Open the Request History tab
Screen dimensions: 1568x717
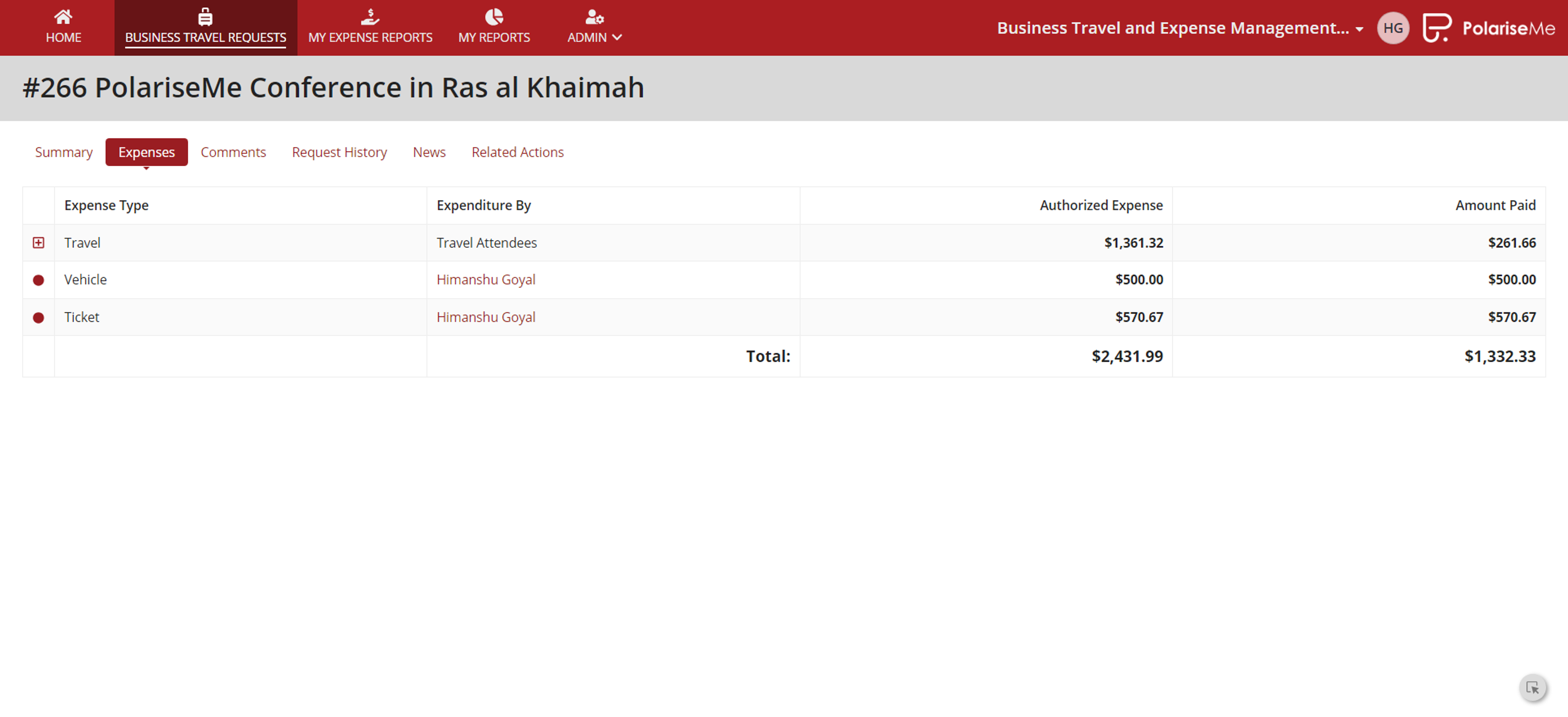[339, 152]
